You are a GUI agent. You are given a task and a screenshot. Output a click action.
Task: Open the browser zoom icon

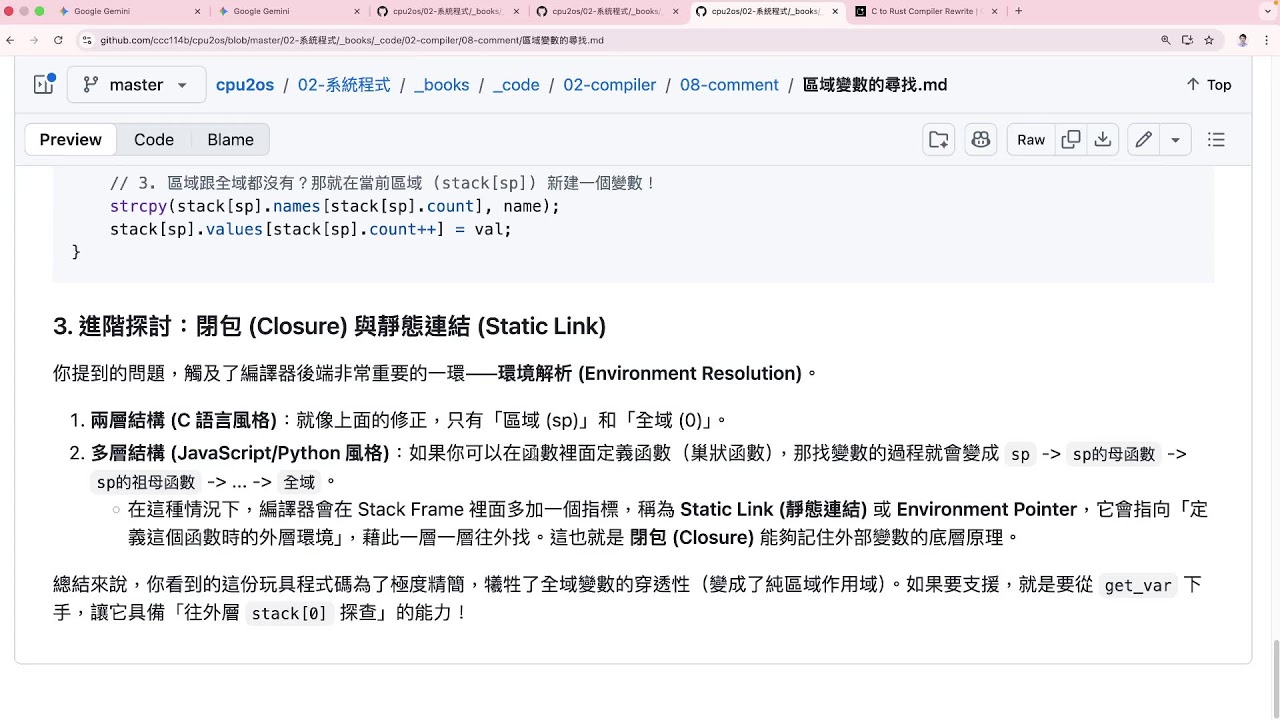pyautogui.click(x=1165, y=40)
